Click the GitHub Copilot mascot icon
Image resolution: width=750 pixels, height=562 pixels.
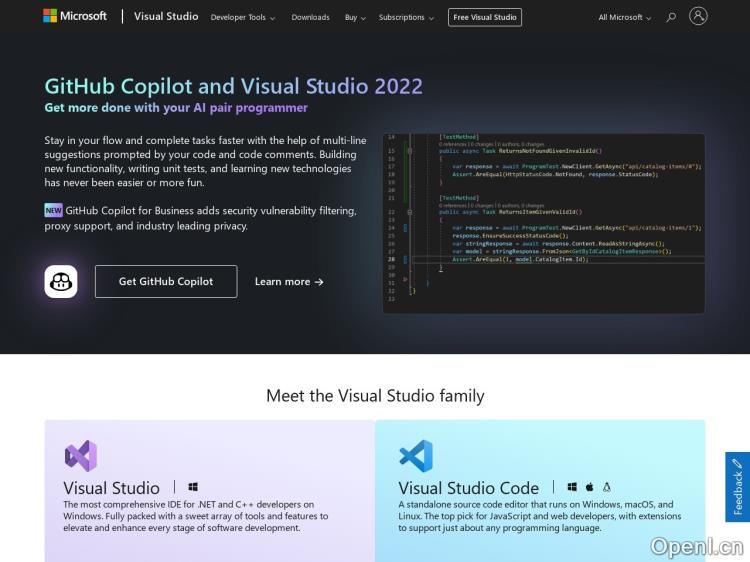click(x=61, y=281)
